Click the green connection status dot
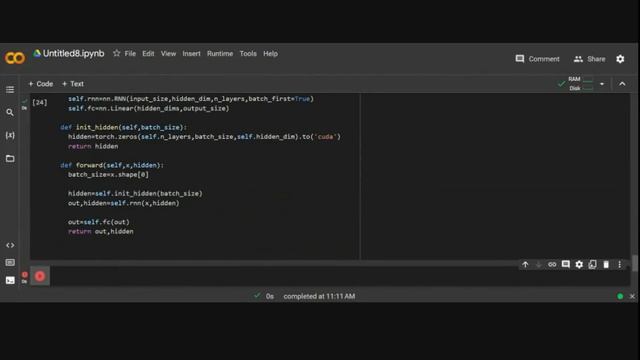 620,296
